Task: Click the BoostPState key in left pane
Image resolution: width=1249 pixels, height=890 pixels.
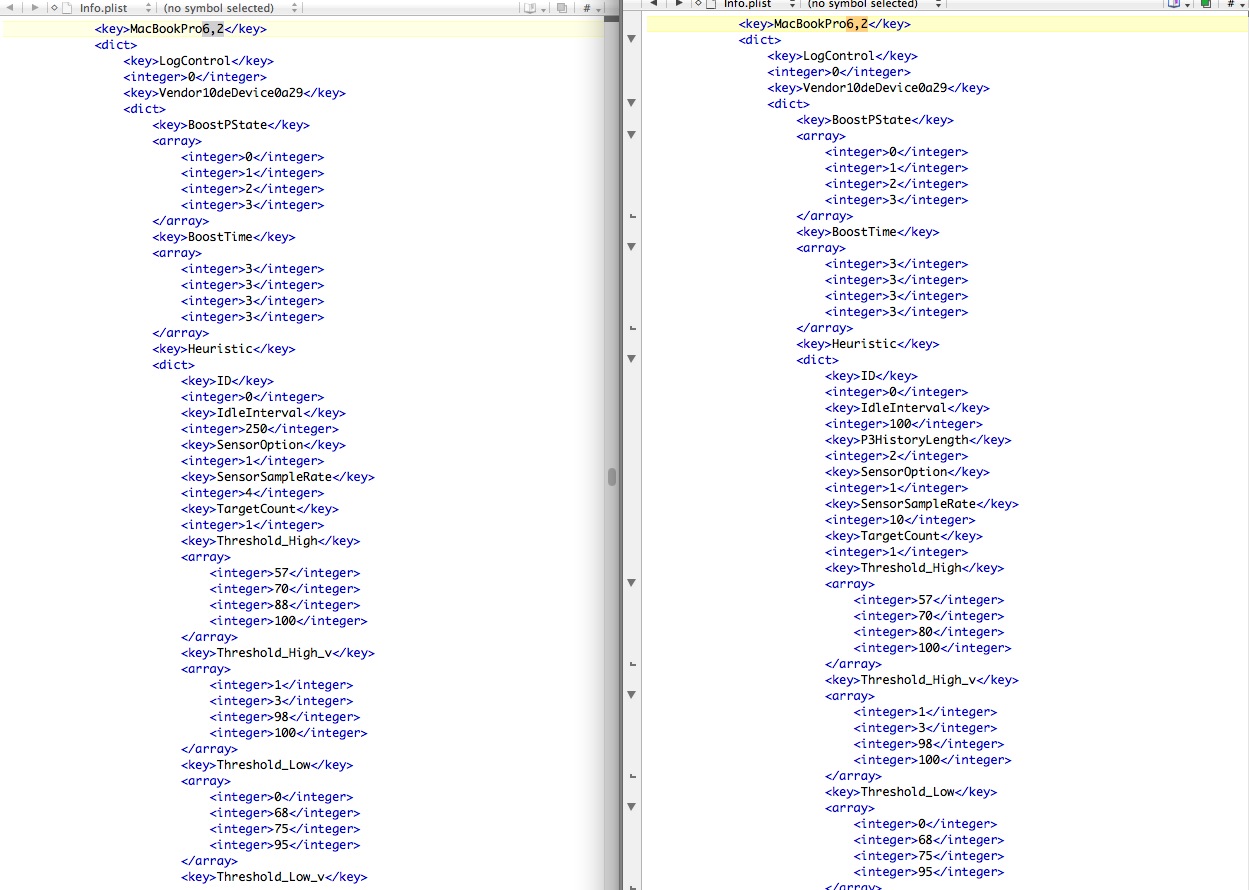Action: (x=231, y=125)
